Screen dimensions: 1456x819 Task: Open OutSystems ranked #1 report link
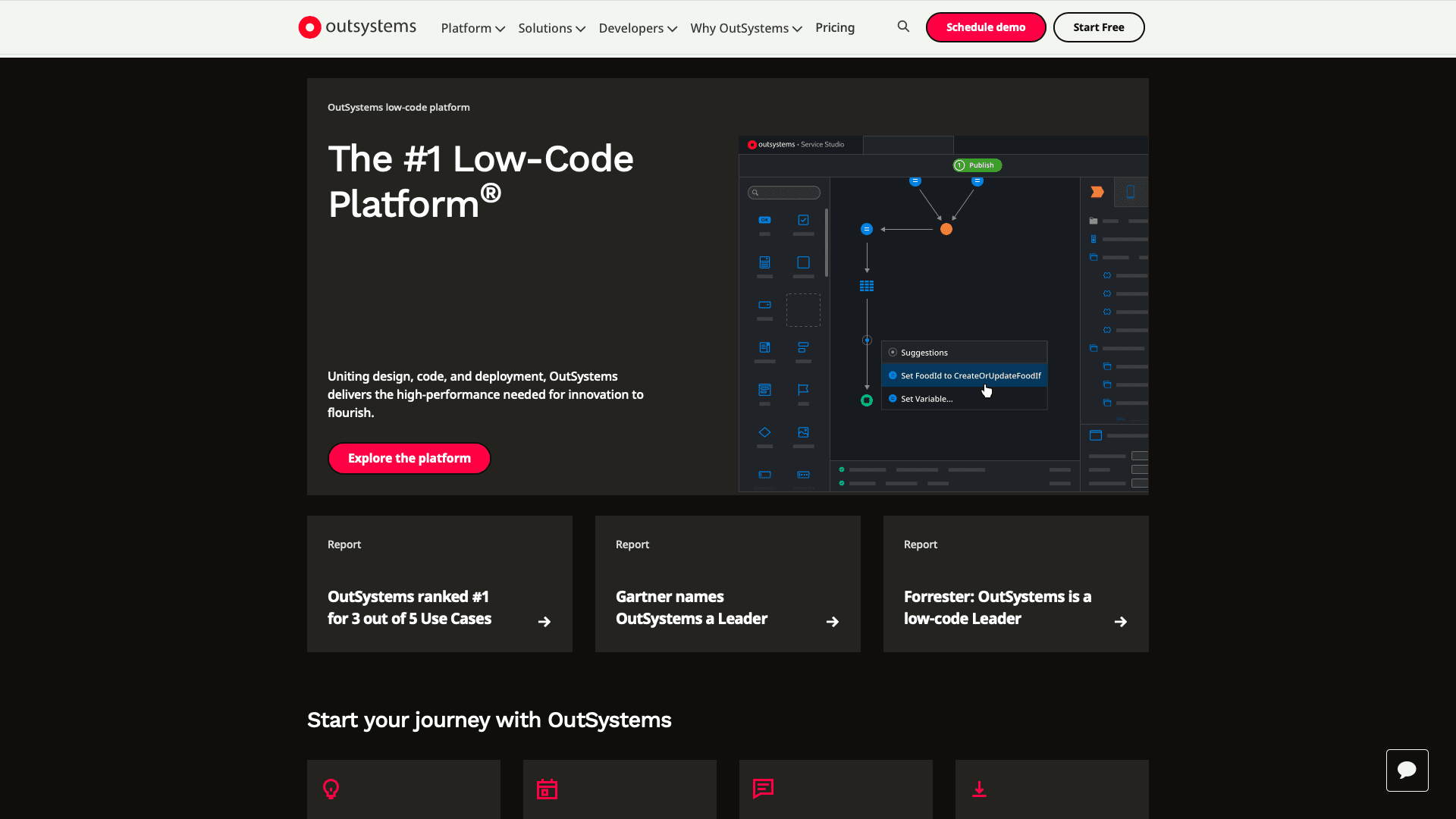440,584
